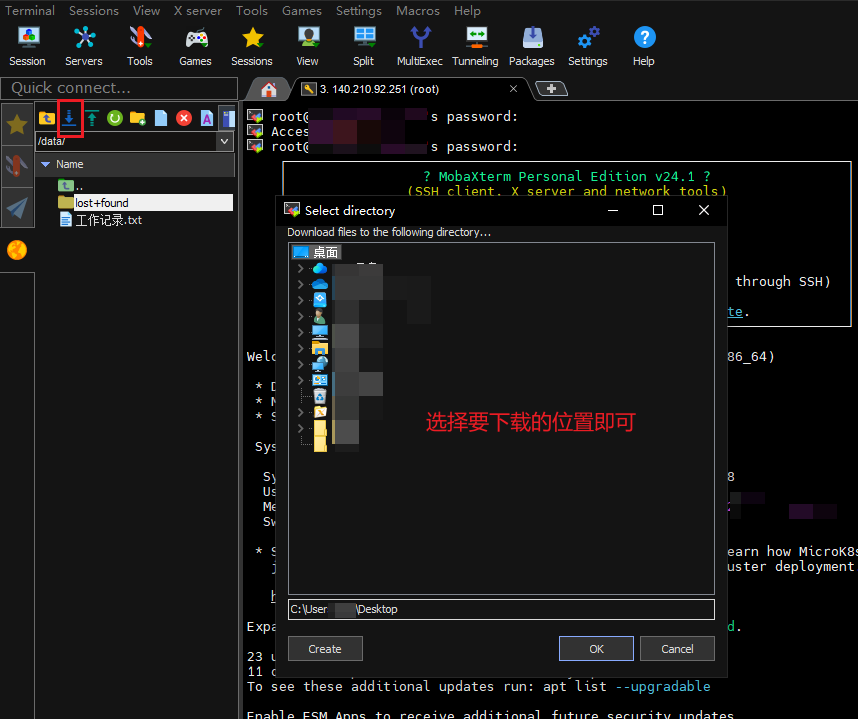Viewport: 858px width, 719px height.
Task: Click the Sessions star toolbar icon
Action: coord(252,47)
